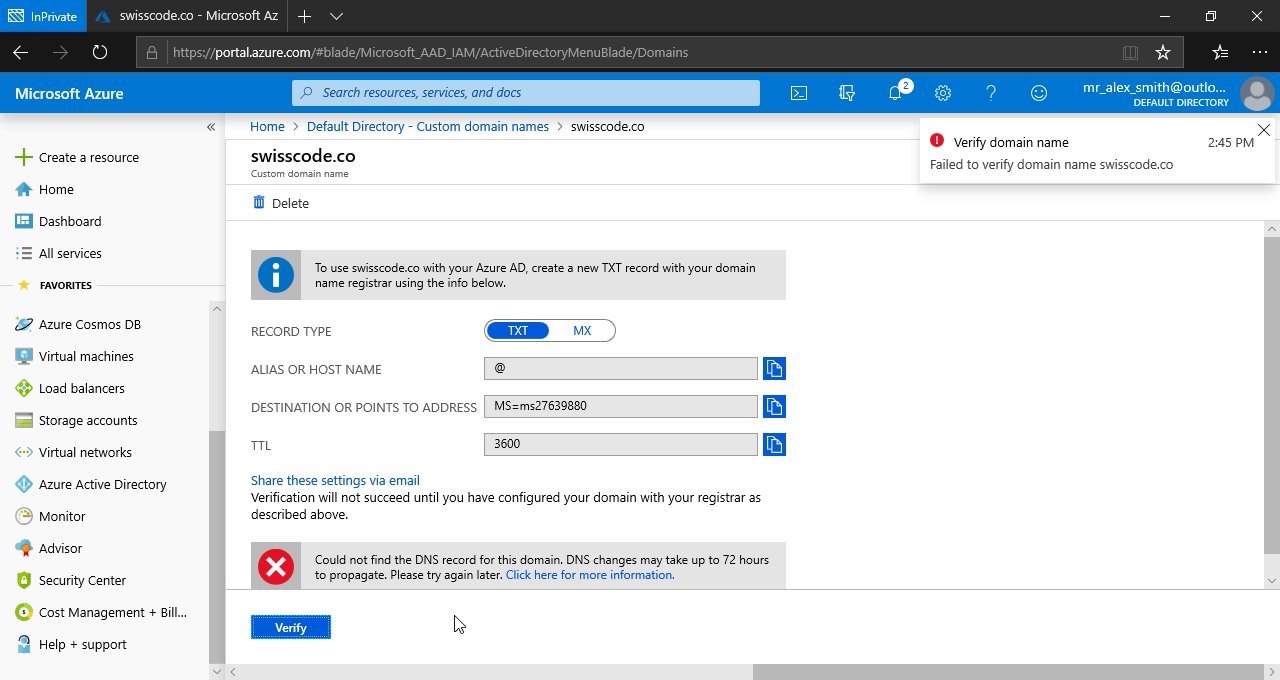Switch record type to MX

point(582,331)
